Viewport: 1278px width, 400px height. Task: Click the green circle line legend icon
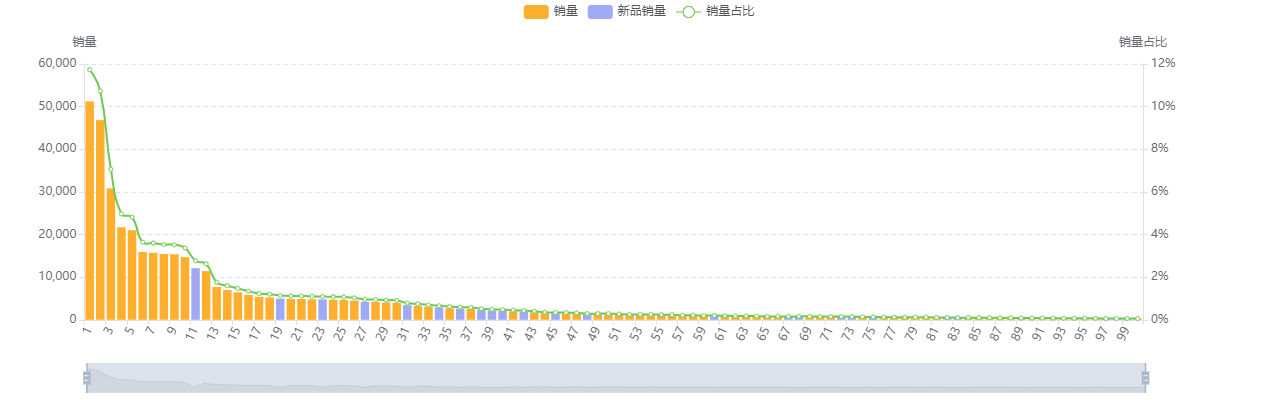689,11
